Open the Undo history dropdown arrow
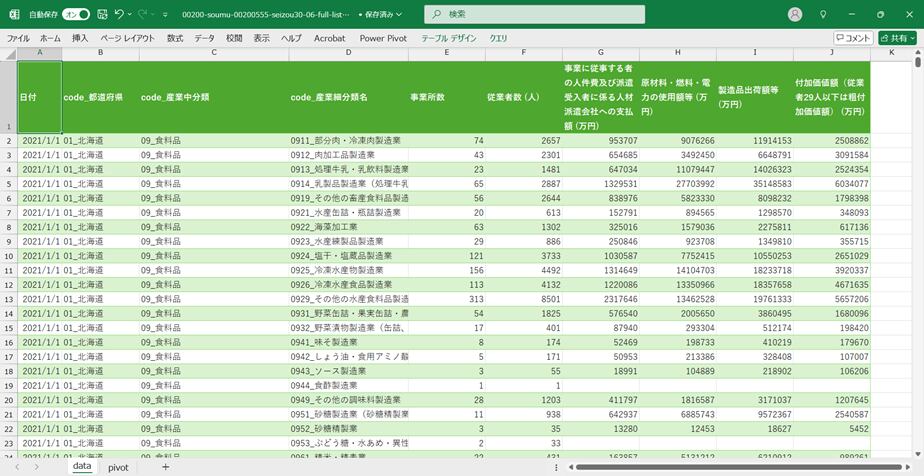Viewport: 924px width, 476px height. [x=131, y=15]
